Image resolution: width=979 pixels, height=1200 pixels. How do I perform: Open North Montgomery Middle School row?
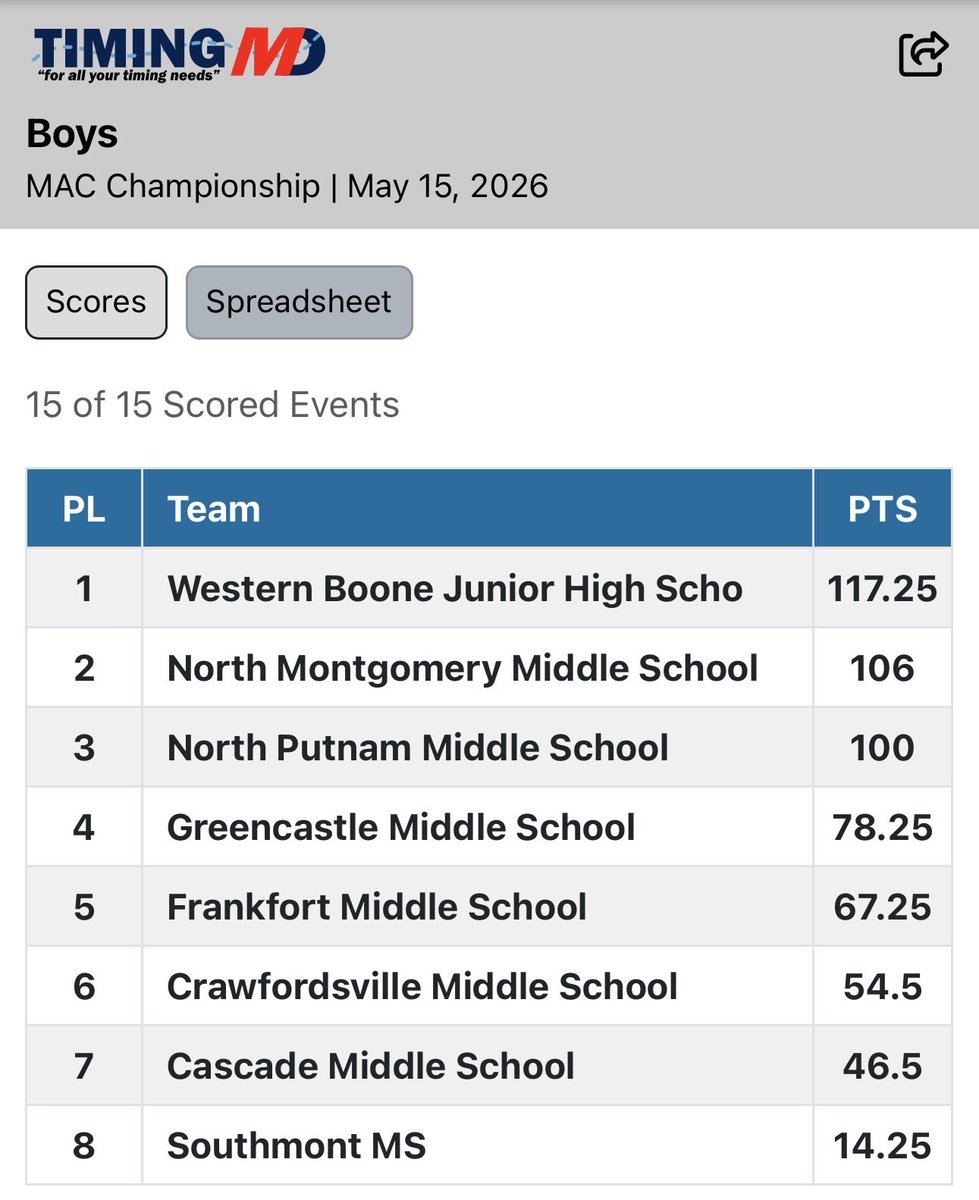(x=489, y=668)
